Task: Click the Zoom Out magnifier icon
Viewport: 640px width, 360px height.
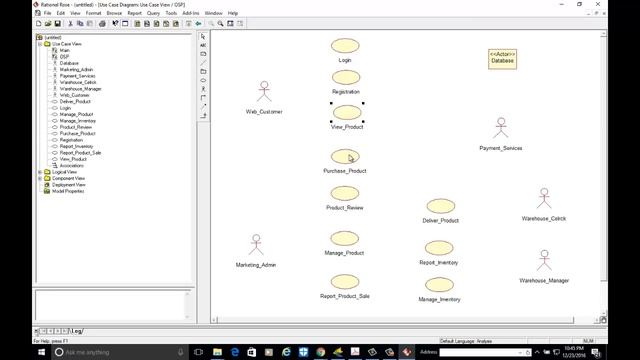Action: (x=220, y=24)
